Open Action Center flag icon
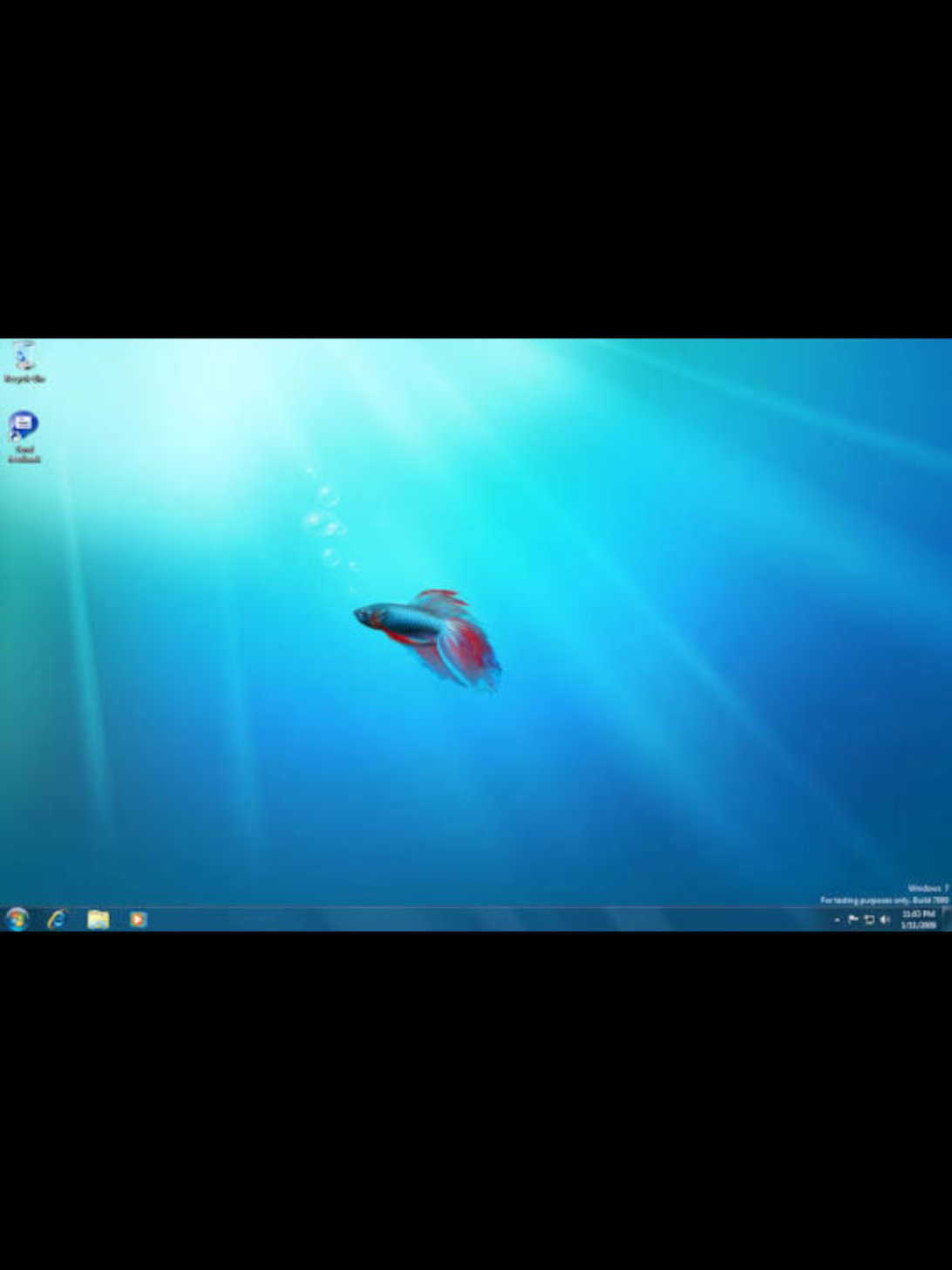Screen dimensions: 952x1270 (853, 919)
